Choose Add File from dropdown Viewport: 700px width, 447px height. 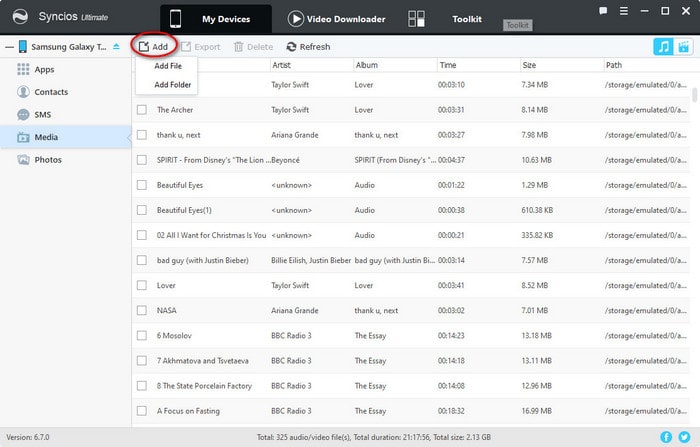click(x=168, y=66)
